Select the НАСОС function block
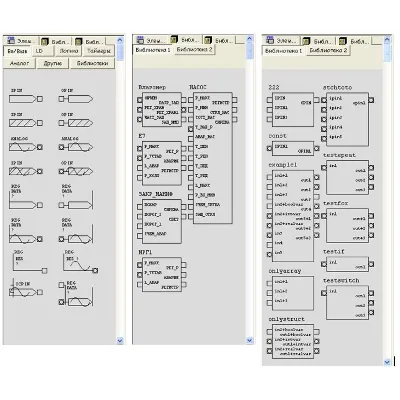This screenshot has height=400, width=400. coord(213,158)
